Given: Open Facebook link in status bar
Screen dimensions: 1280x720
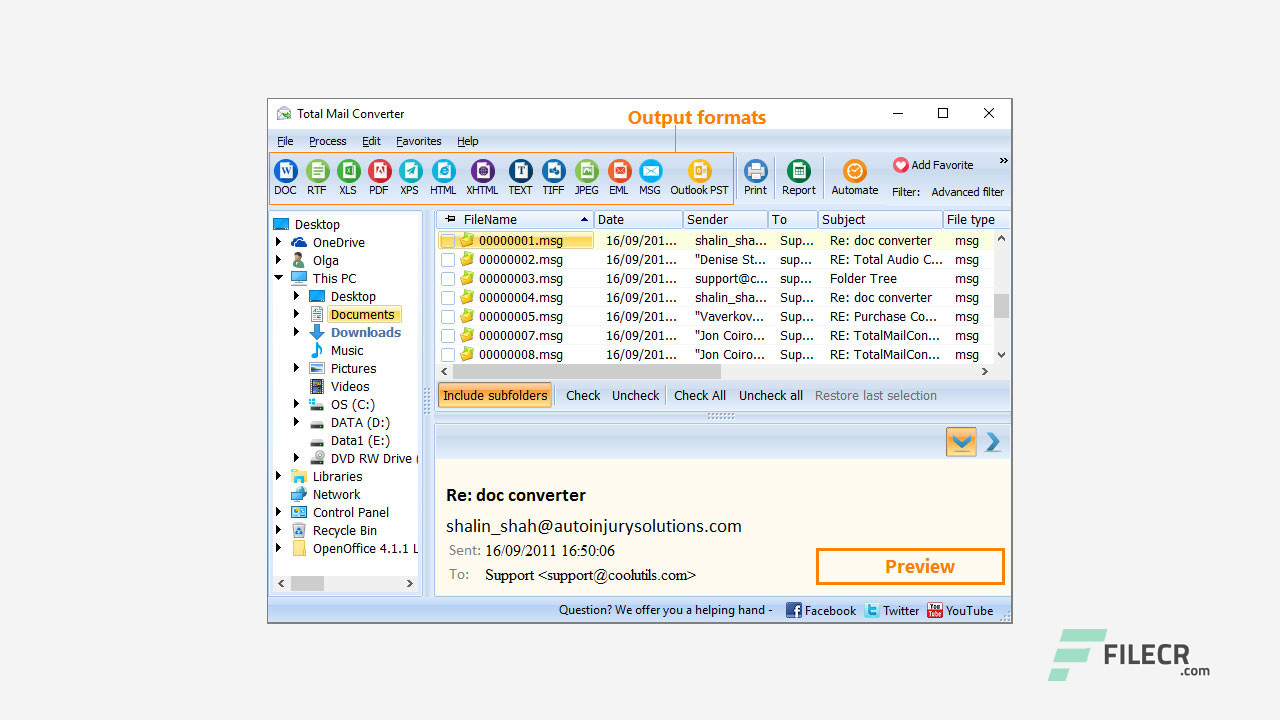Looking at the screenshot, I should 821,610.
